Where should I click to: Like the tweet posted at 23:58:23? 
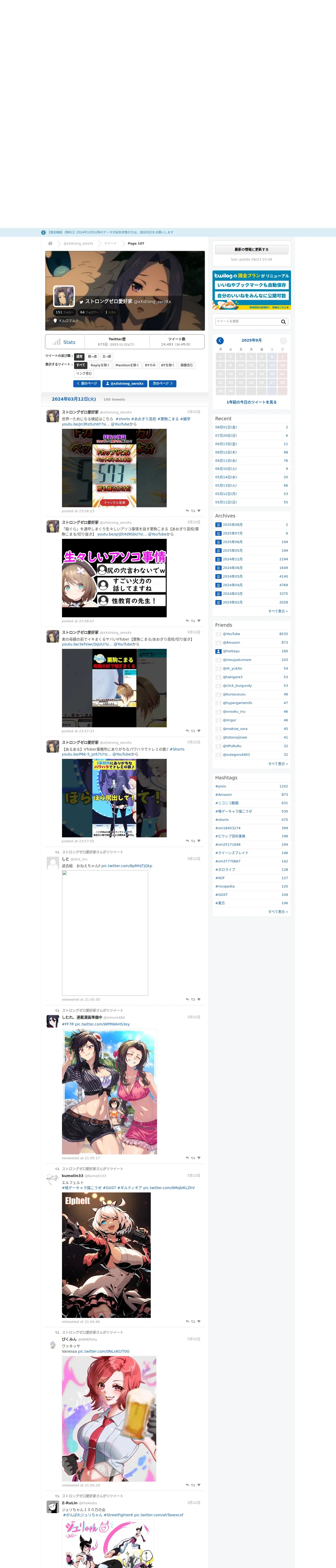tap(199, 511)
